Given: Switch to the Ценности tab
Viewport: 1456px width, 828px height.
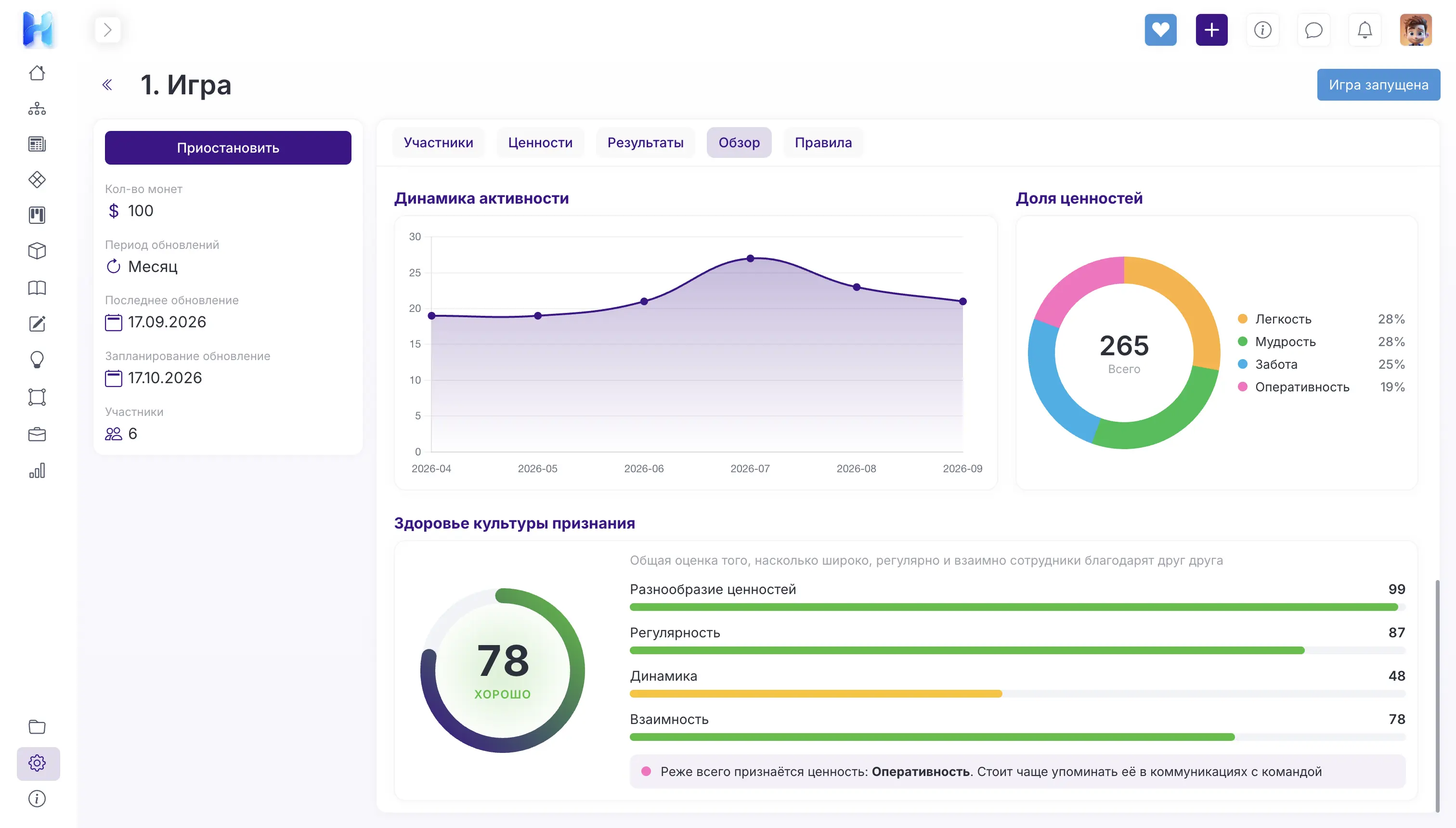Looking at the screenshot, I should (x=540, y=143).
